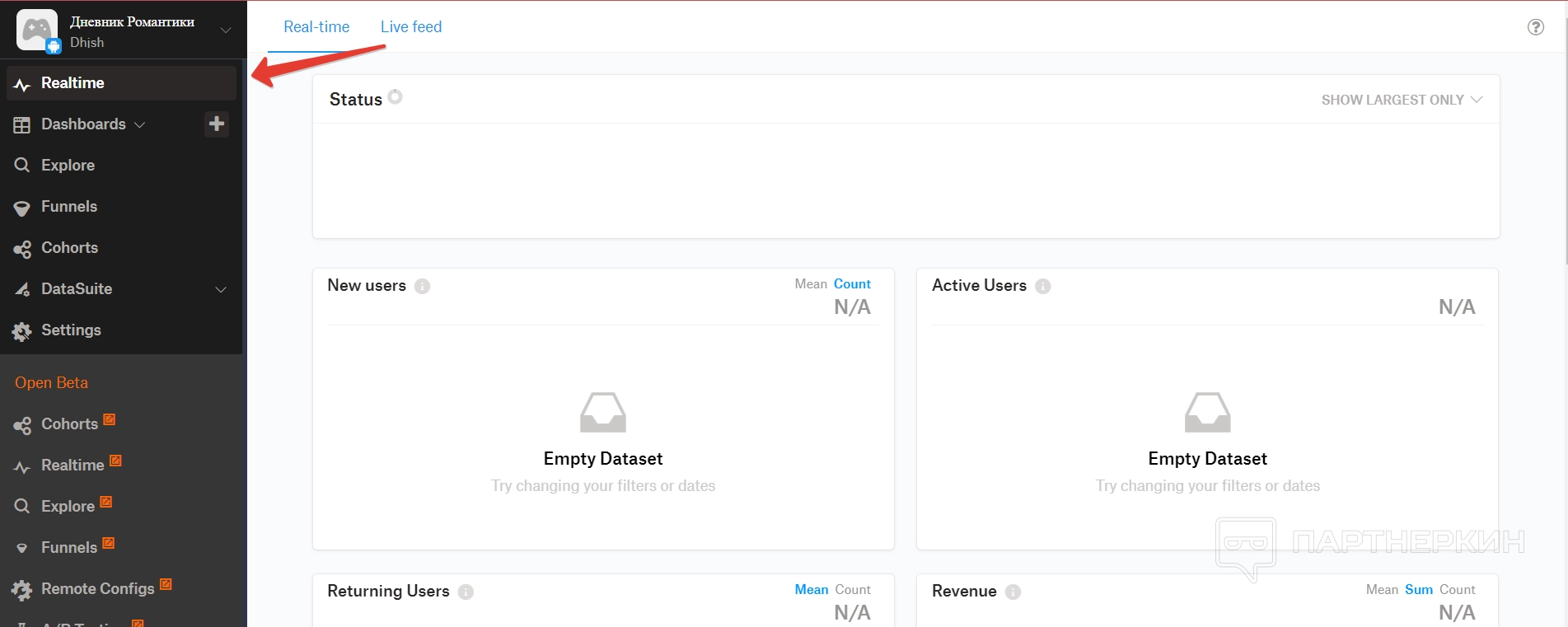Select Realtime in the sidebar menu

pos(121,83)
